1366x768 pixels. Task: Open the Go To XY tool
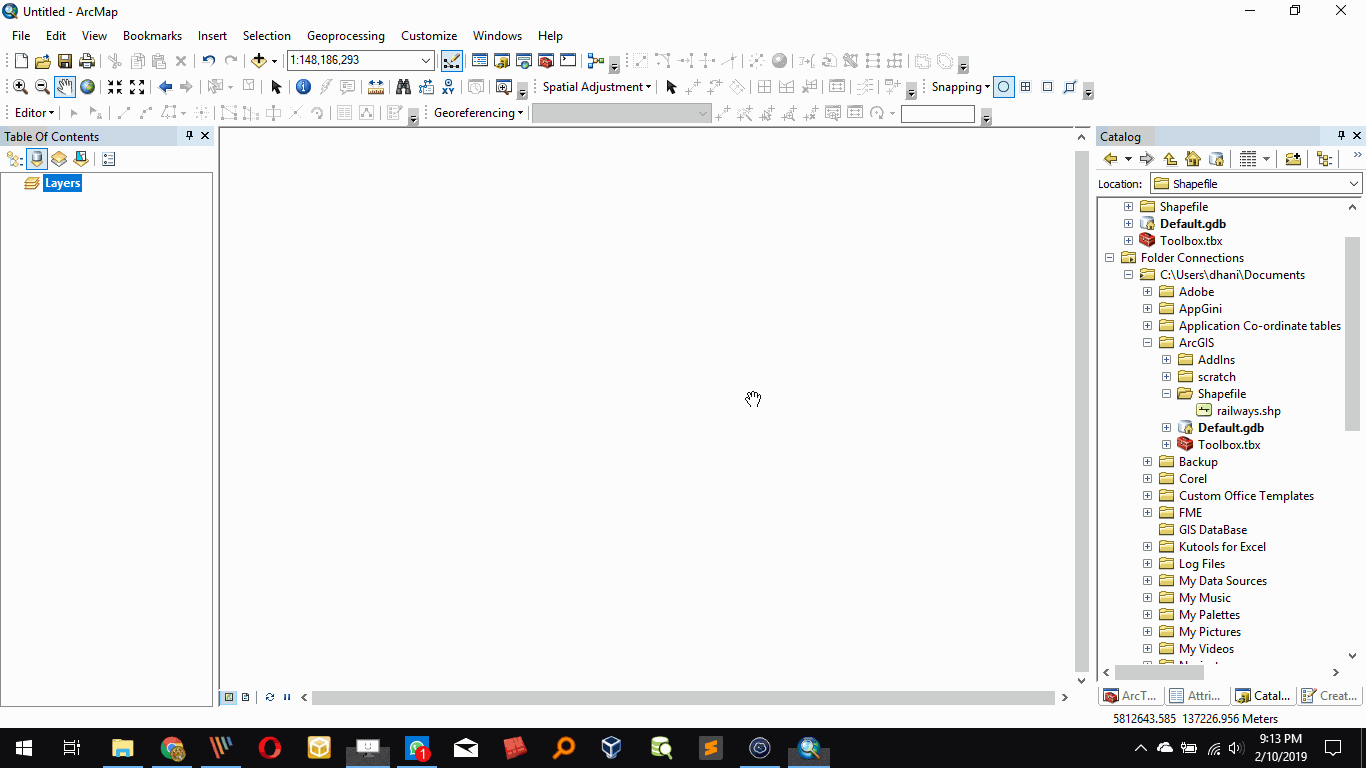tap(449, 87)
